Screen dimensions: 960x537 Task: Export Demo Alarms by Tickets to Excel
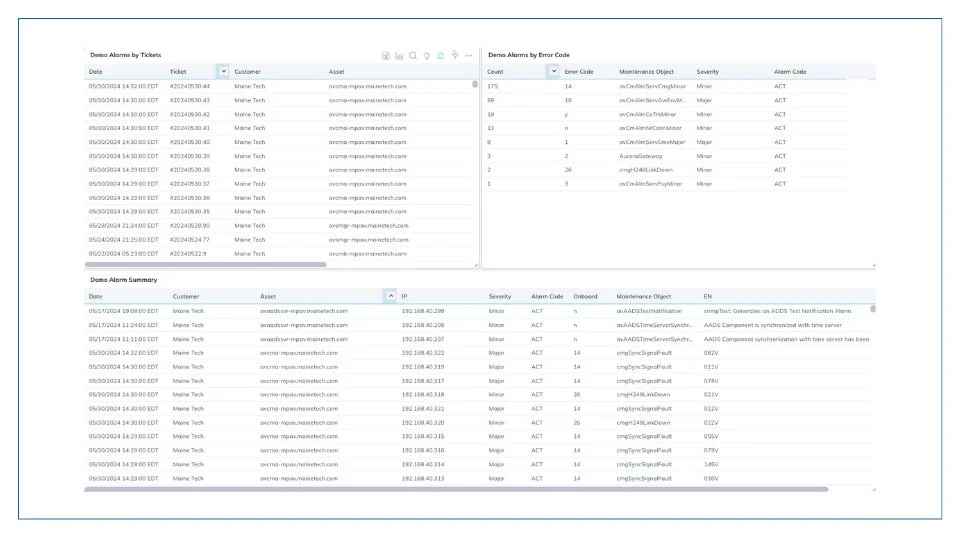tap(386, 56)
